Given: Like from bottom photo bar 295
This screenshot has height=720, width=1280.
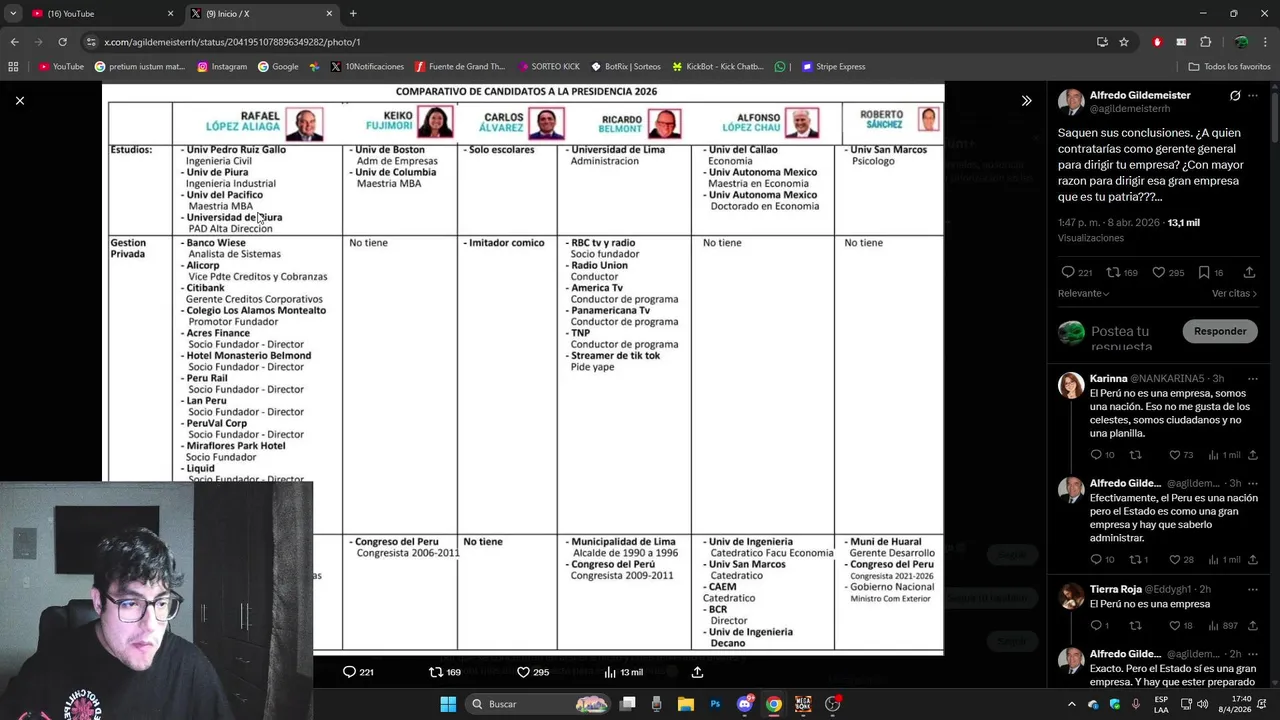Looking at the screenshot, I should click(532, 672).
